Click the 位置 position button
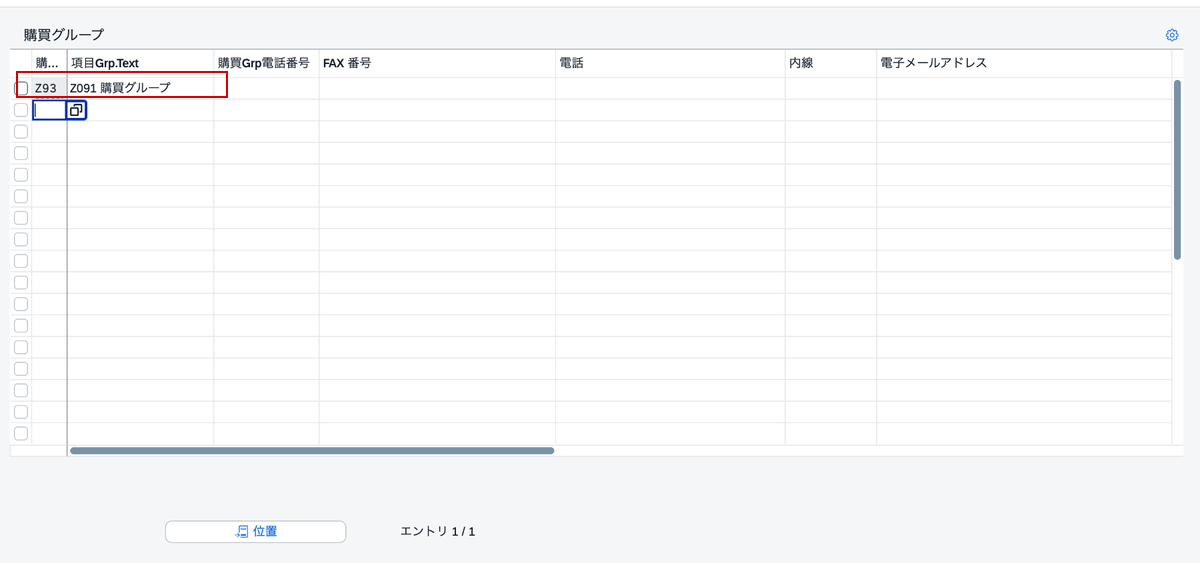This screenshot has height=563, width=1200. pos(255,531)
